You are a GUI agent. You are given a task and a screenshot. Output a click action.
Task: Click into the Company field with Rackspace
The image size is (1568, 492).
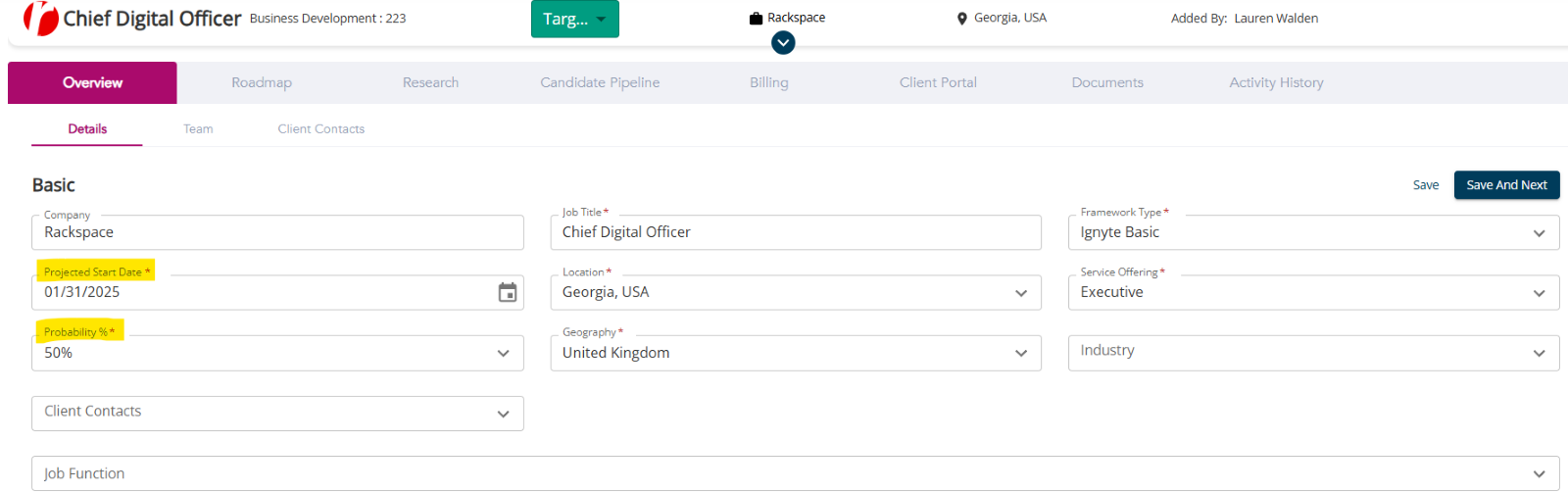click(x=277, y=232)
